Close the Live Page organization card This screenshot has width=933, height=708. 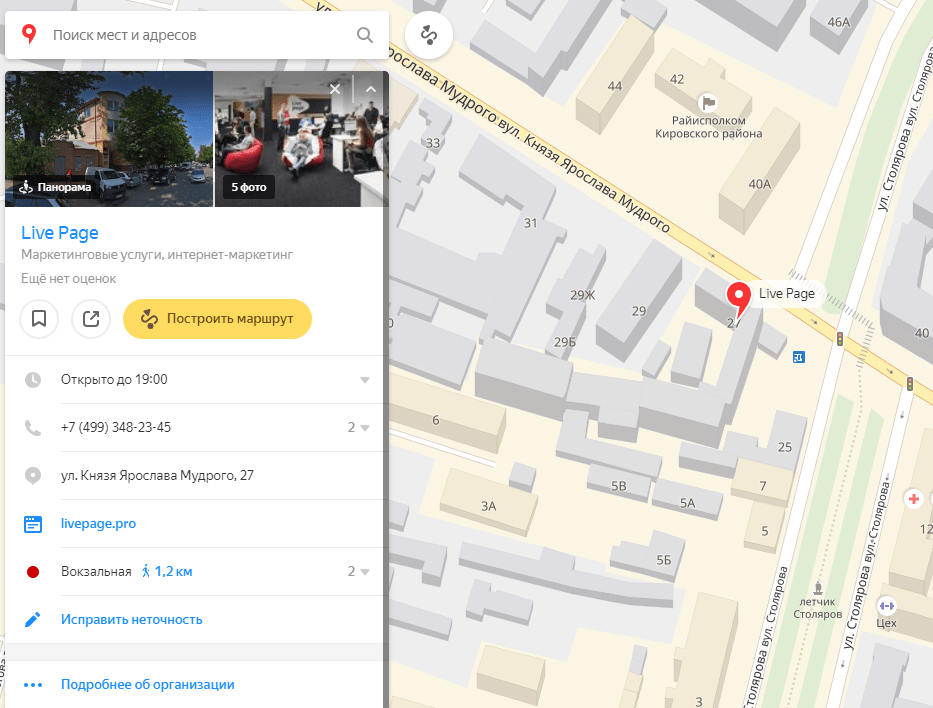pyautogui.click(x=335, y=89)
